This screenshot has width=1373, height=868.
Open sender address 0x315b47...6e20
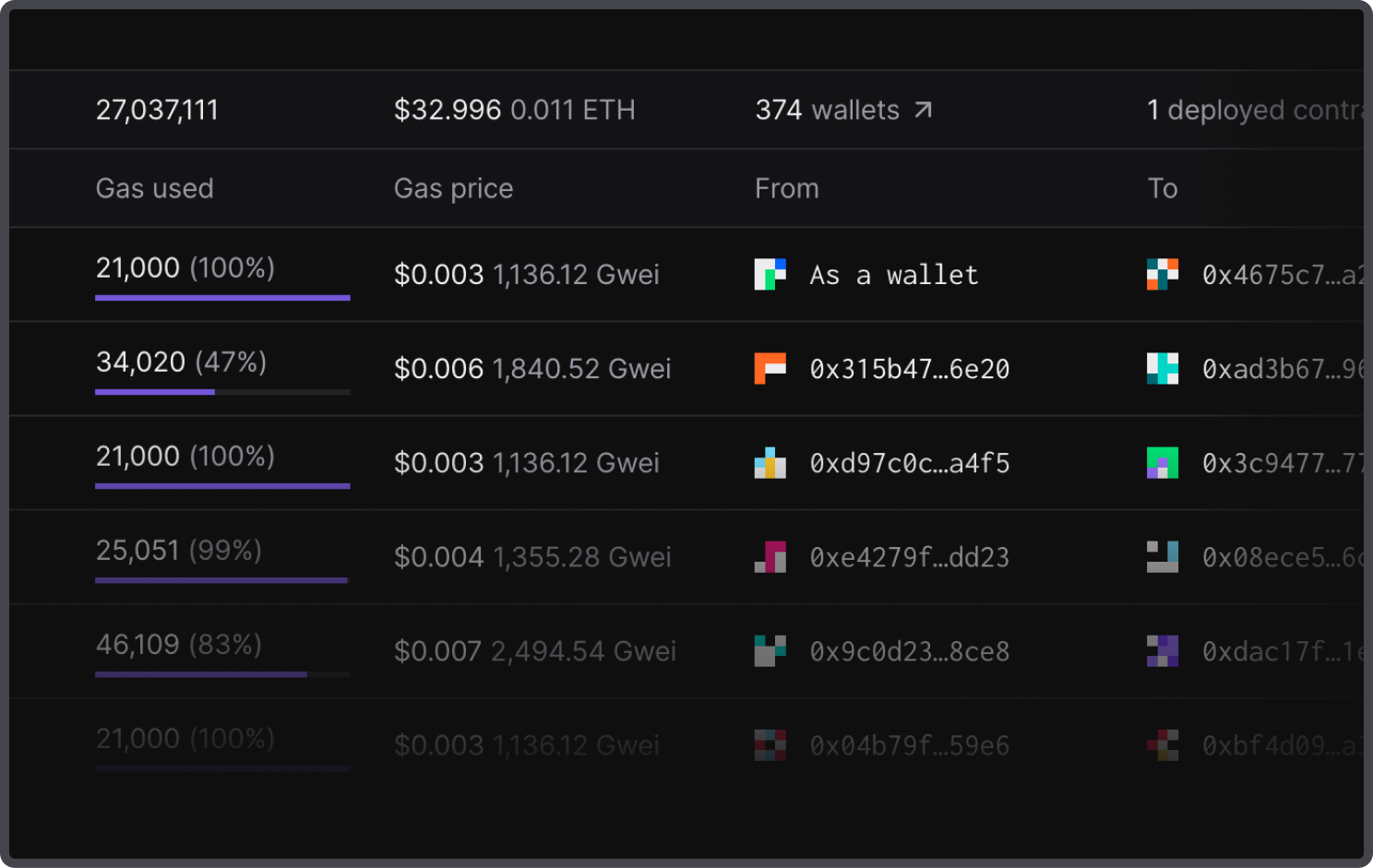[909, 369]
